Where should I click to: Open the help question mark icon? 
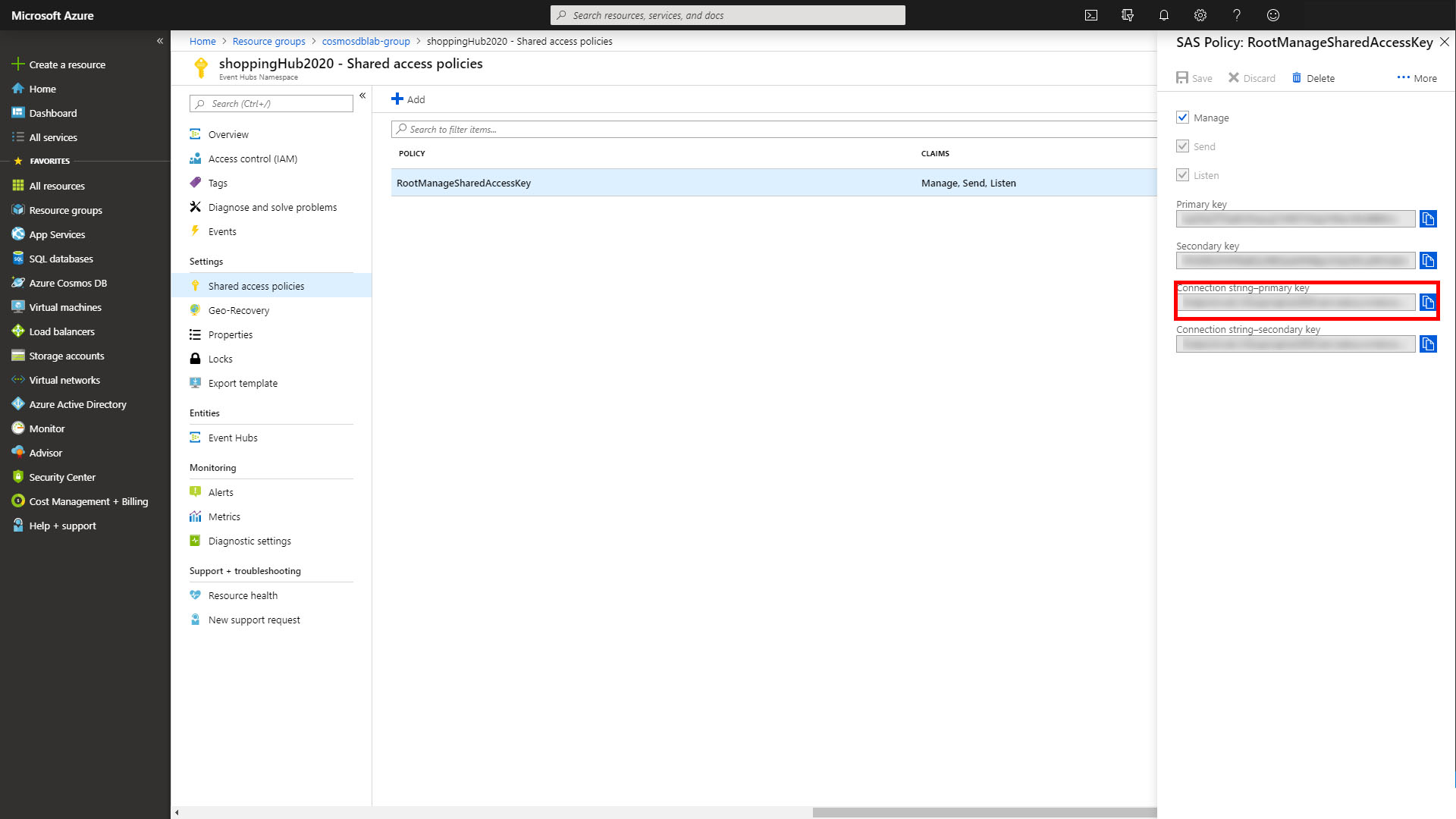point(1237,15)
